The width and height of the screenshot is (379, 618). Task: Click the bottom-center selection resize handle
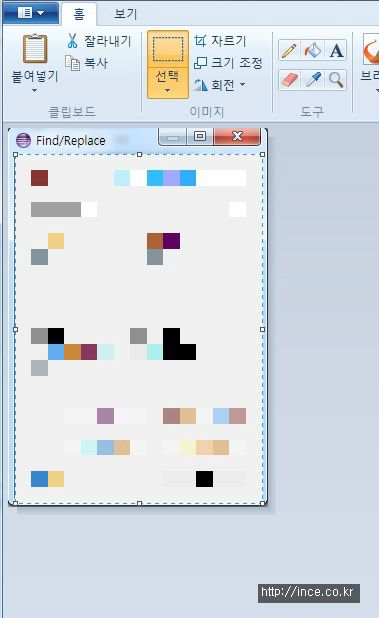(x=139, y=503)
